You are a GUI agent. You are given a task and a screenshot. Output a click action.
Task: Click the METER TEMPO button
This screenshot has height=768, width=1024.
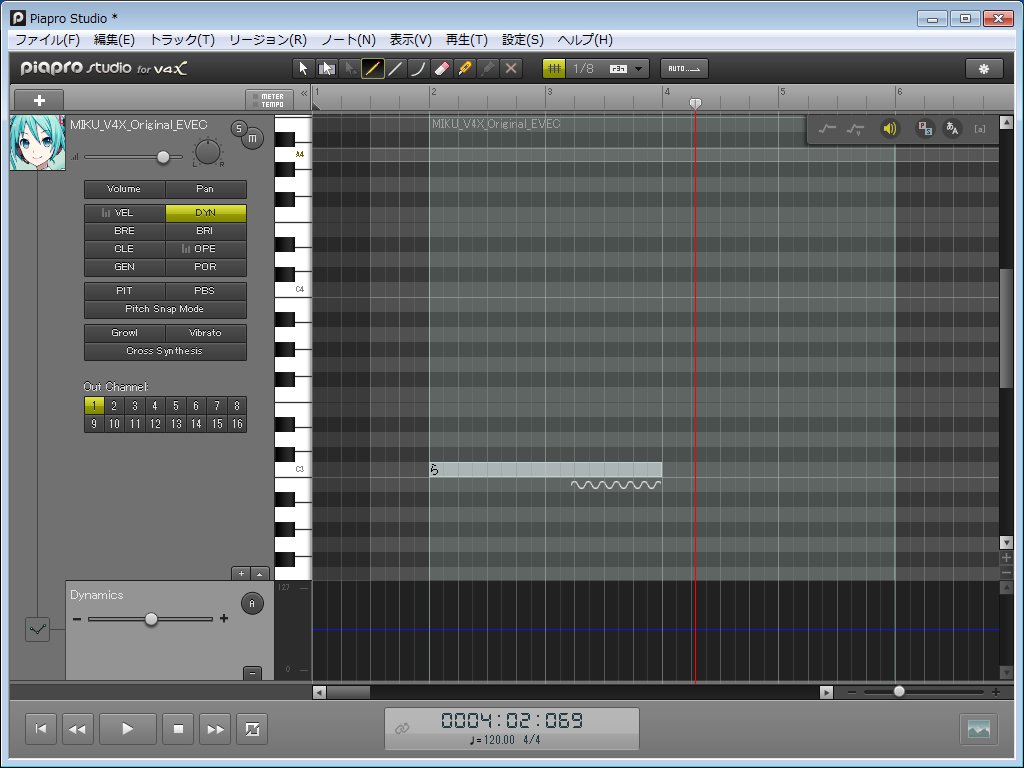tap(269, 100)
